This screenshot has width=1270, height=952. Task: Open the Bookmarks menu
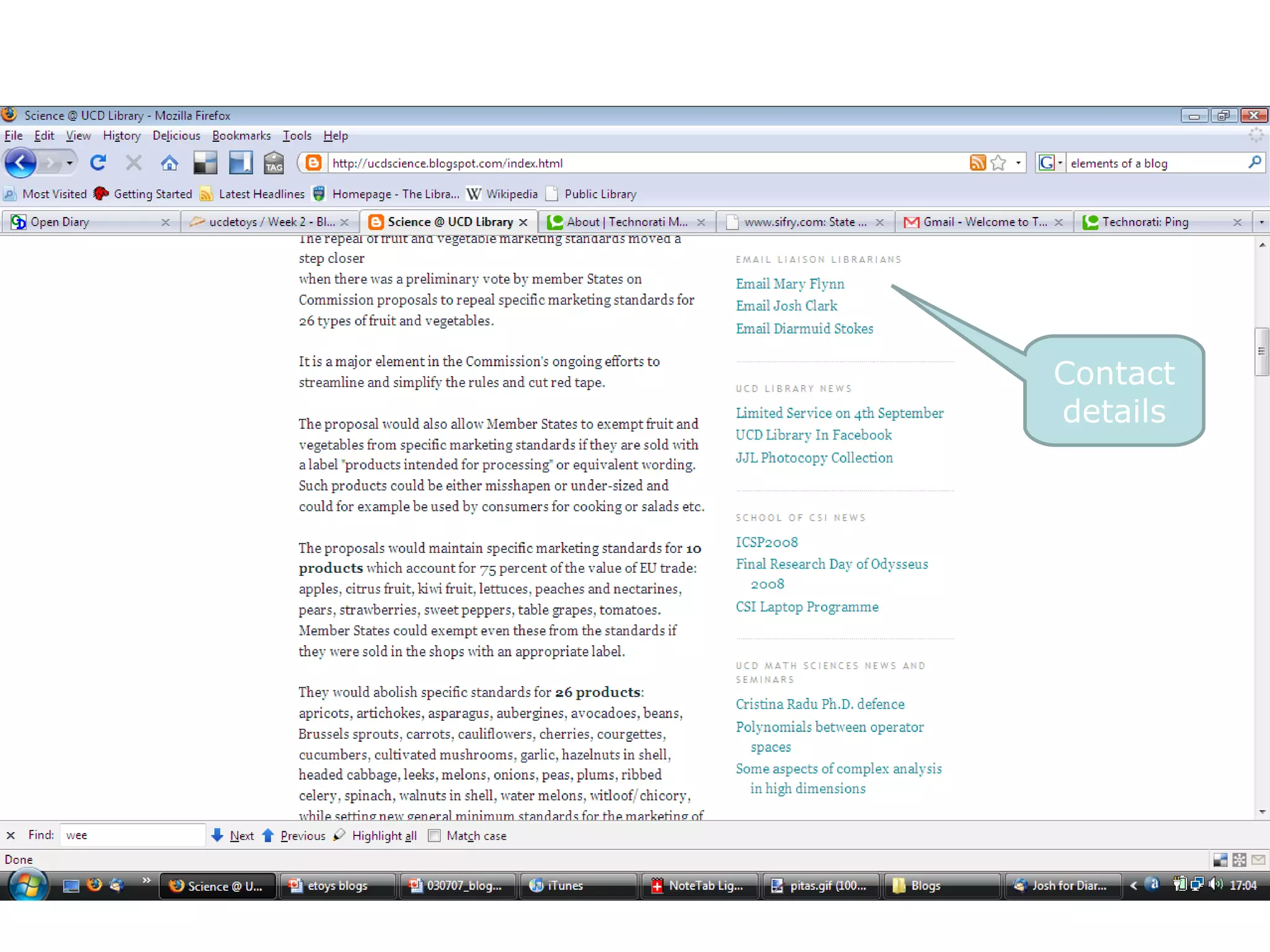[x=241, y=136]
